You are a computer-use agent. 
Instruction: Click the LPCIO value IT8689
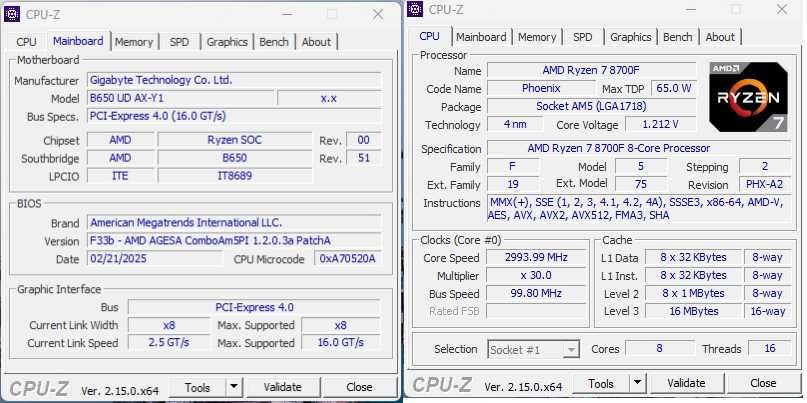235,176
